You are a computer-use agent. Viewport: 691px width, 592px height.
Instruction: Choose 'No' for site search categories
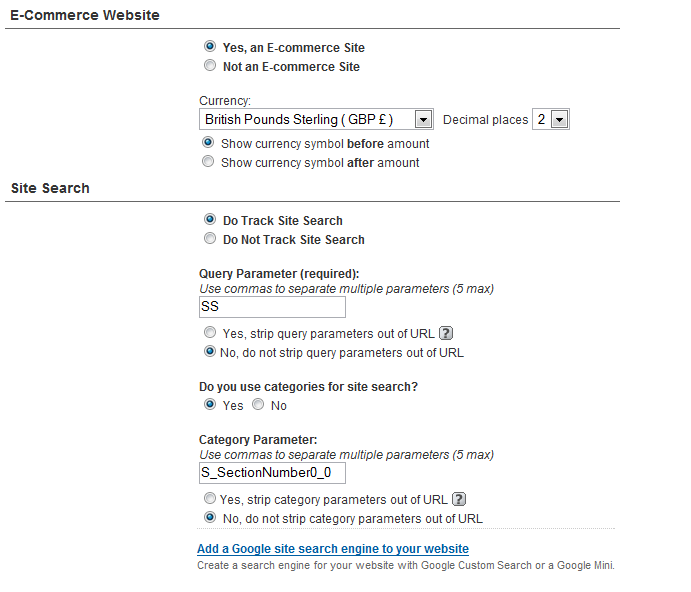(258, 405)
